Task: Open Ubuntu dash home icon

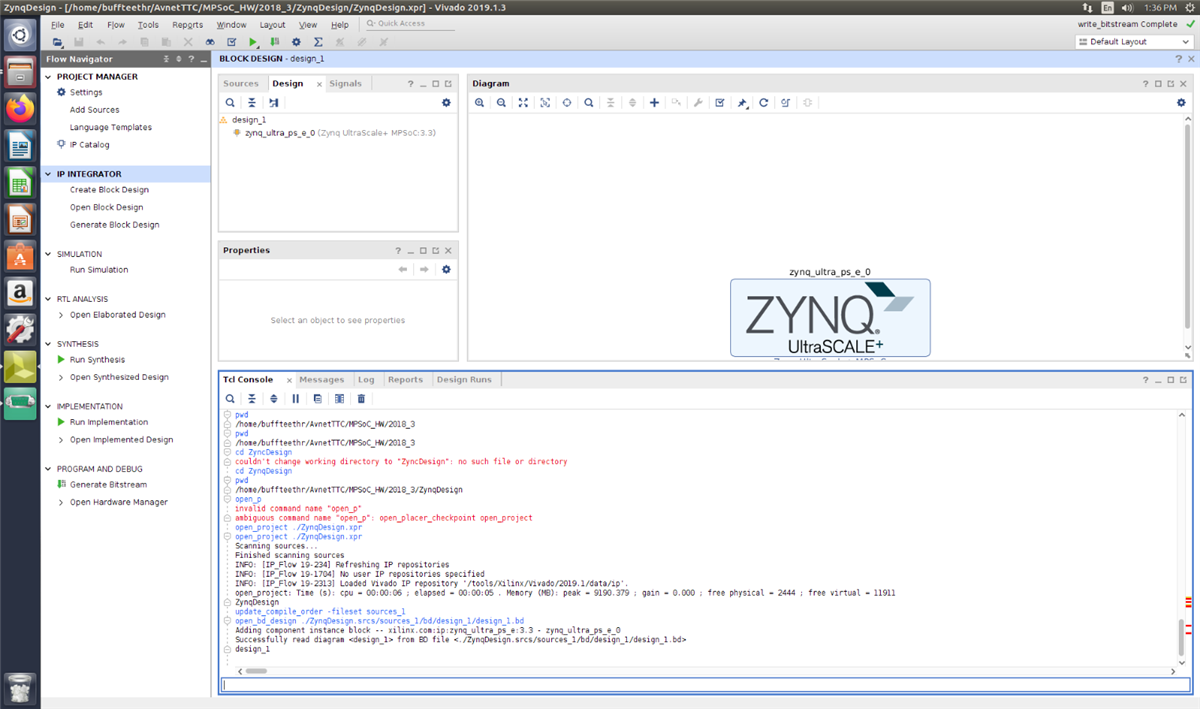Action: tap(19, 36)
